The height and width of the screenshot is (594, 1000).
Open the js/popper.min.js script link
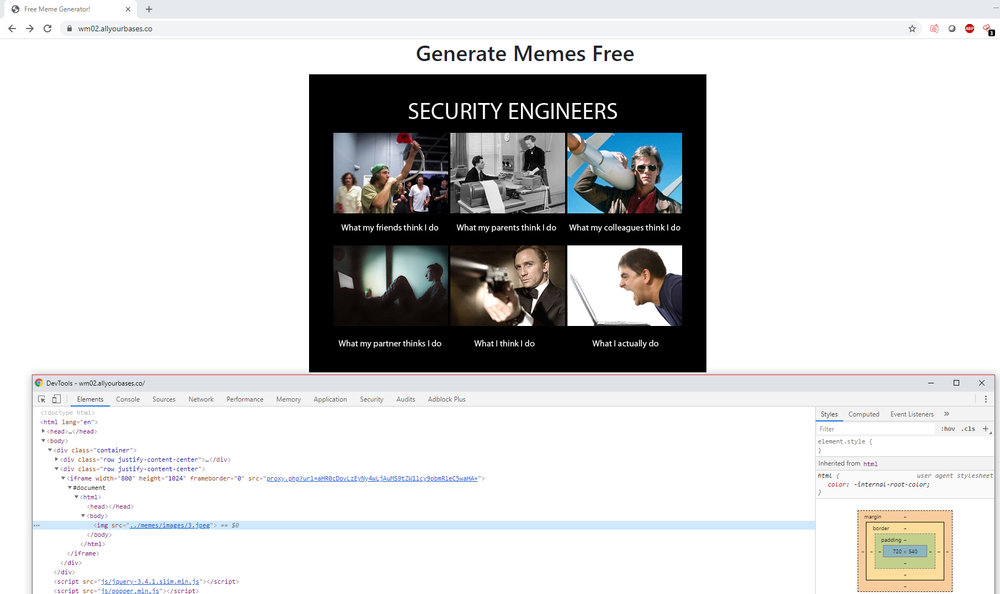130,591
